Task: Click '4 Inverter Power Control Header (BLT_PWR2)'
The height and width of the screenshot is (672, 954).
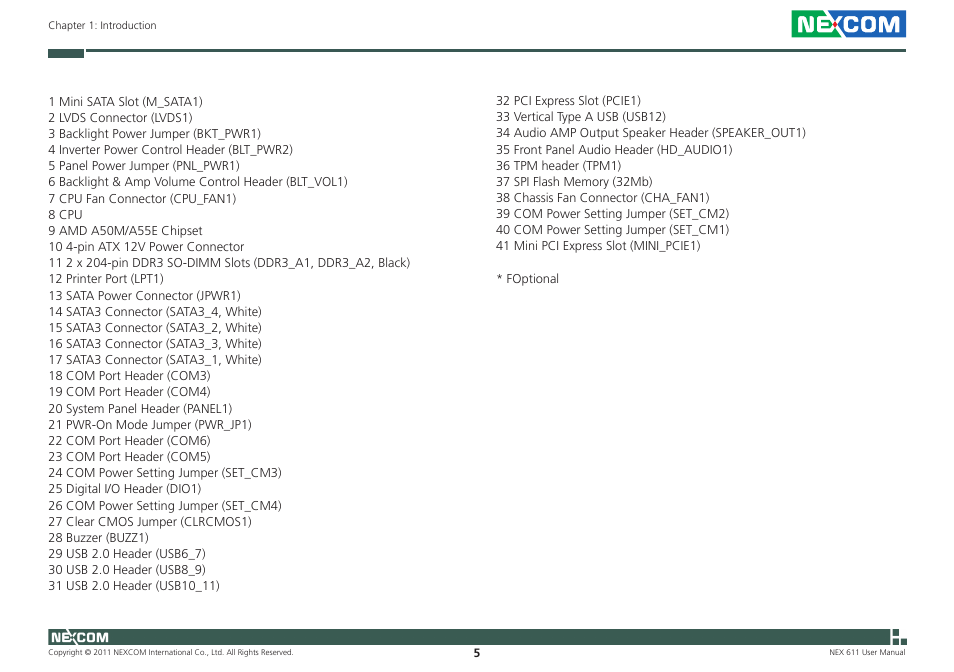Action: point(170,150)
